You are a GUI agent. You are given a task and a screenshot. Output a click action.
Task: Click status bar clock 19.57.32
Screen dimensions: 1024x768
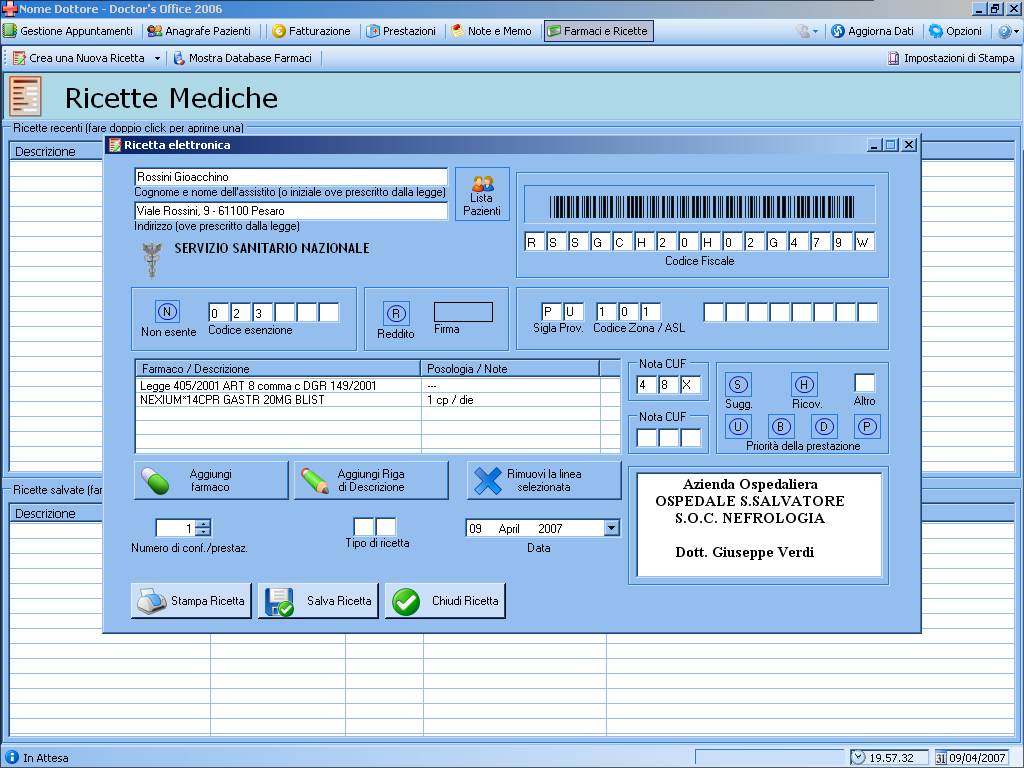tap(889, 758)
